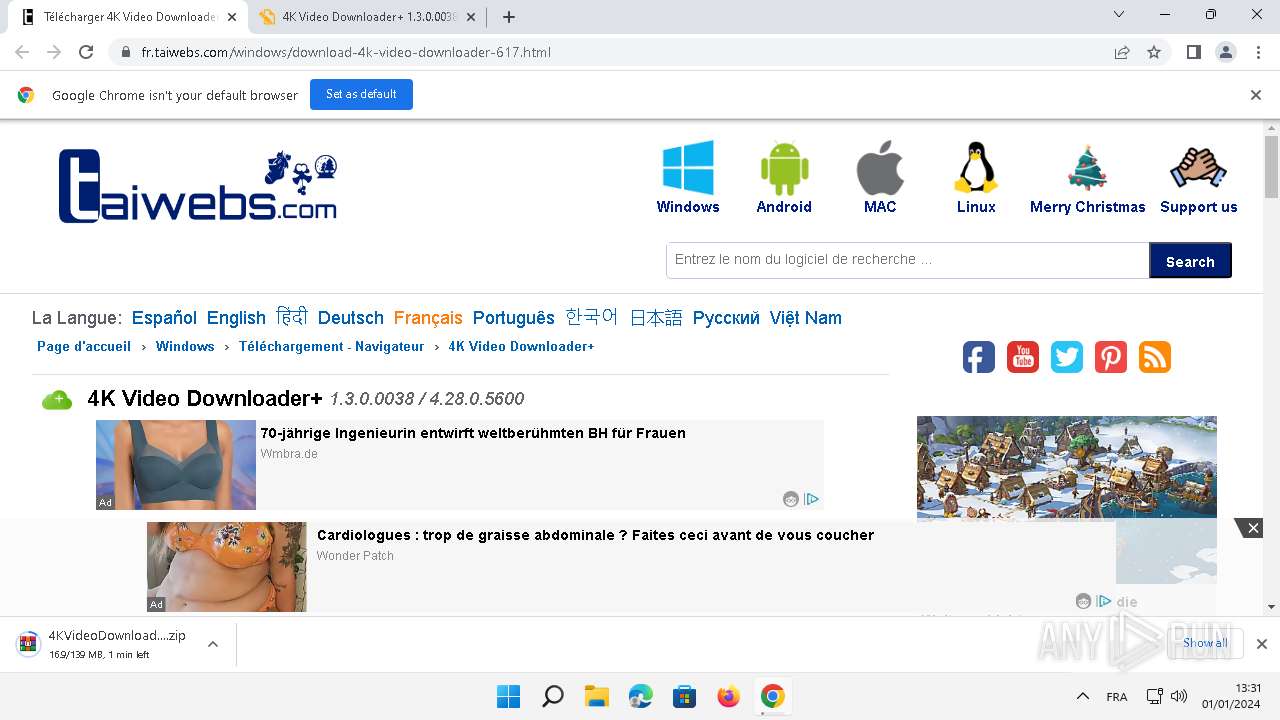1280x720 pixels.
Task: Open taskbar Search magnifier
Action: click(x=553, y=696)
